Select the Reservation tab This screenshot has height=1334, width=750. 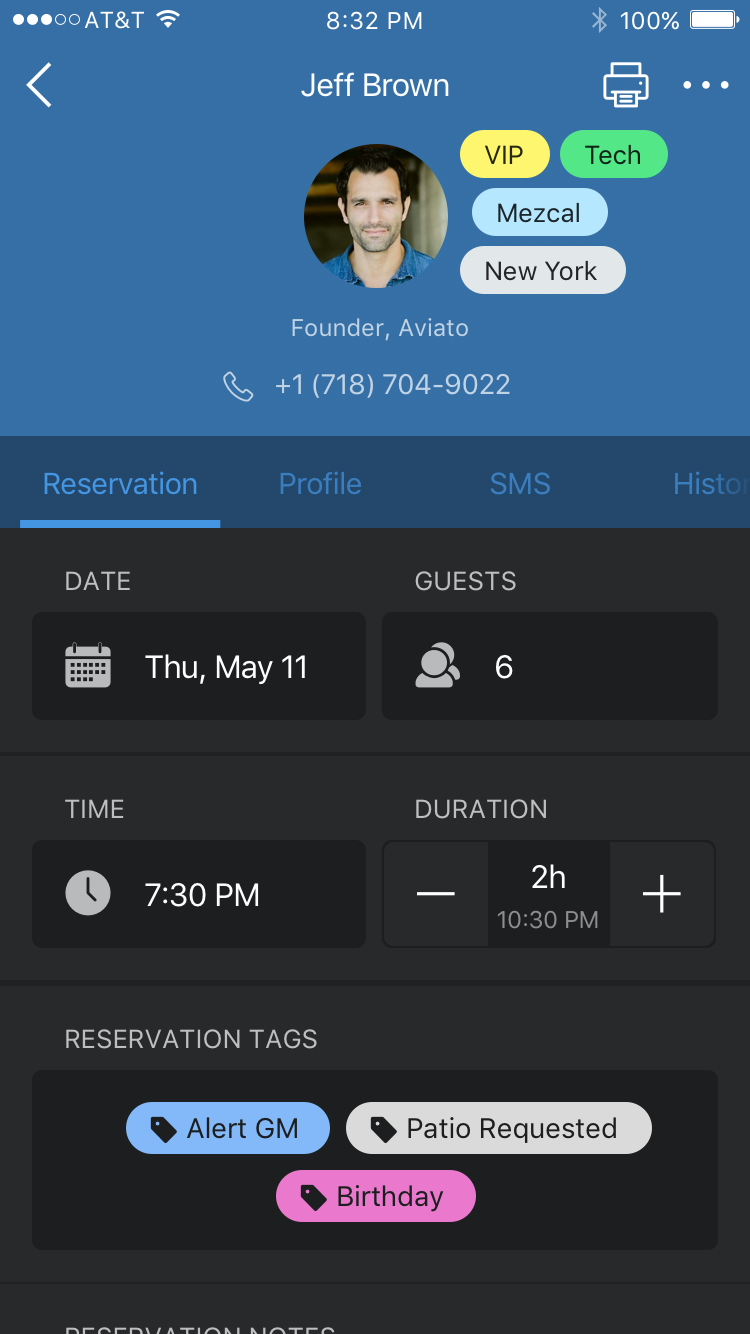click(120, 484)
